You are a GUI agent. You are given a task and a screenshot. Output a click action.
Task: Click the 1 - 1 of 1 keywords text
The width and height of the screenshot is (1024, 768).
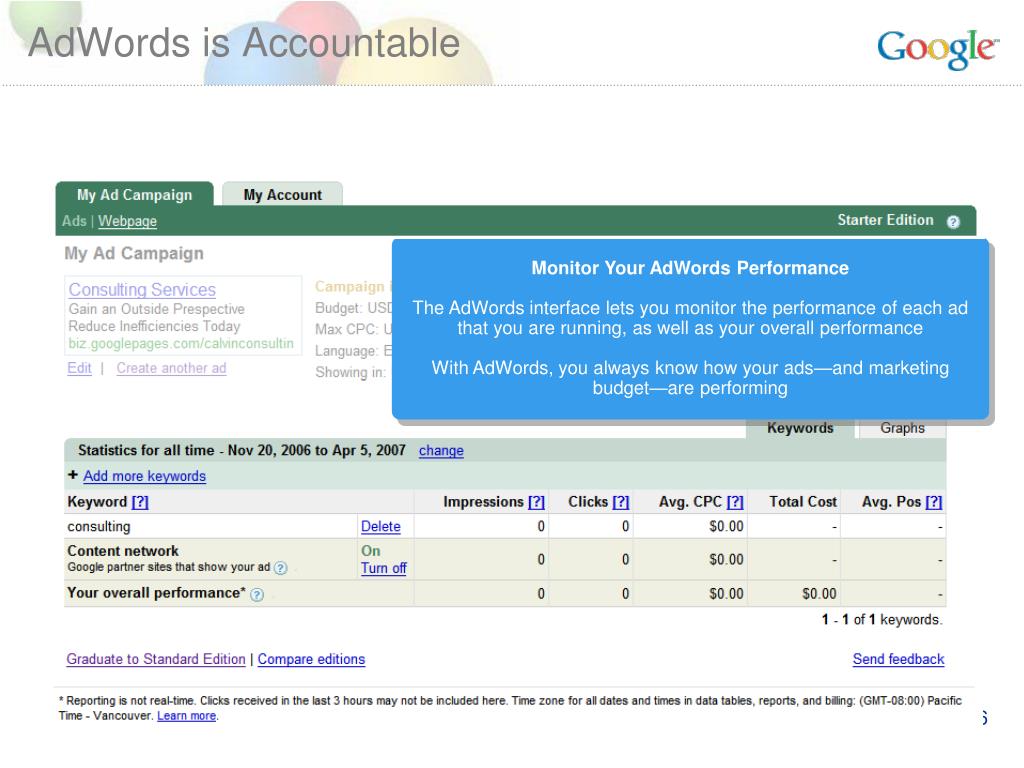pyautogui.click(x=882, y=619)
